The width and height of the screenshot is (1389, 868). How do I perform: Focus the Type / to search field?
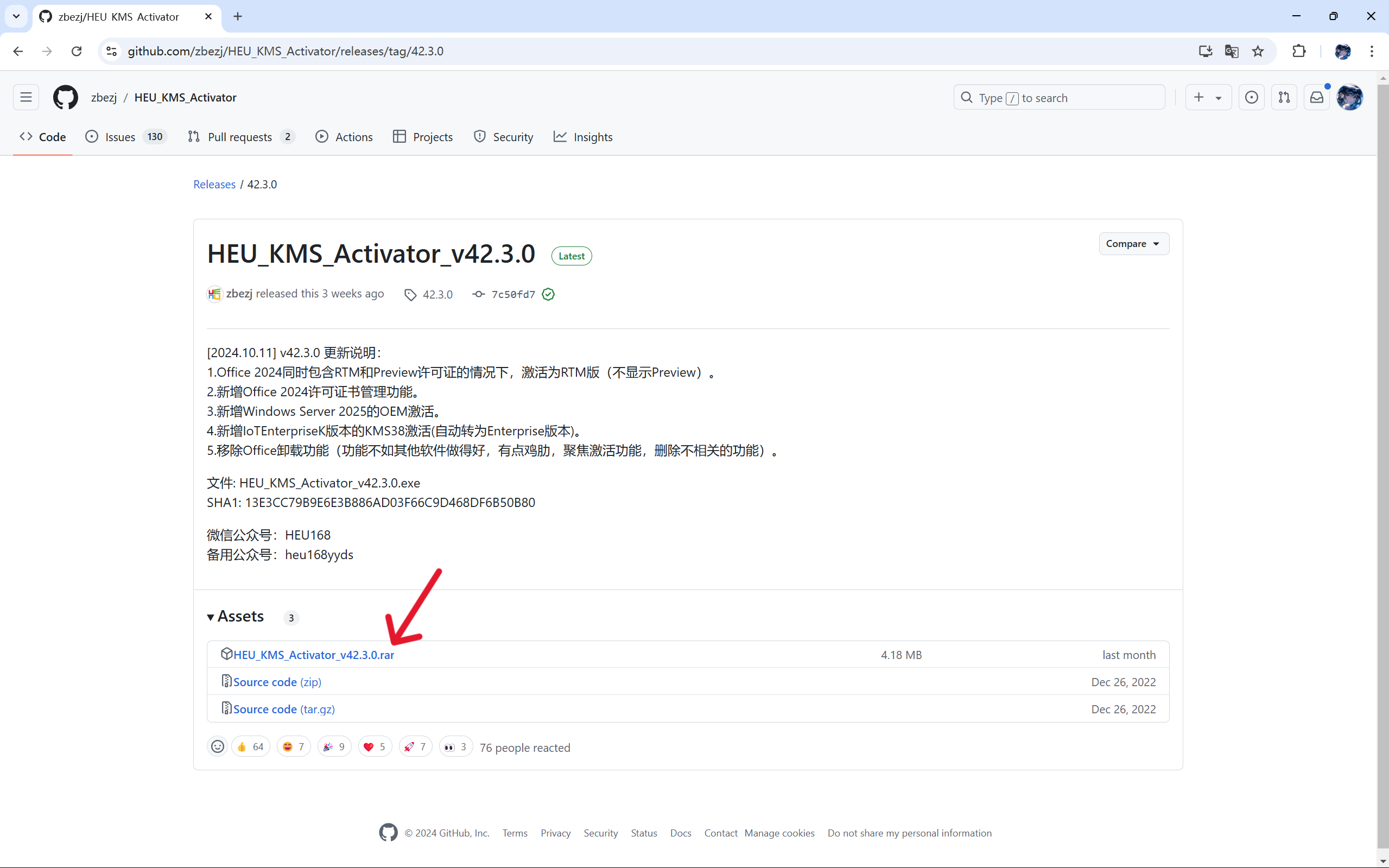[1059, 98]
